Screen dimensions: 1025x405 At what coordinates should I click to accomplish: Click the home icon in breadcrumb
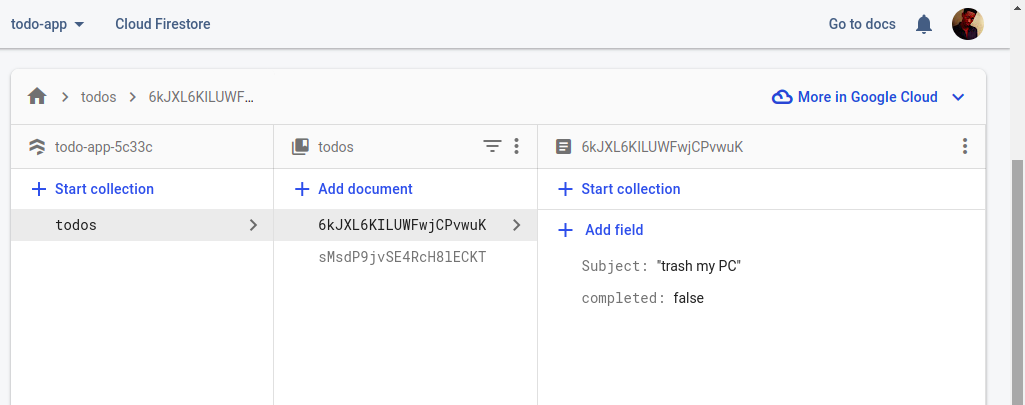click(x=37, y=97)
